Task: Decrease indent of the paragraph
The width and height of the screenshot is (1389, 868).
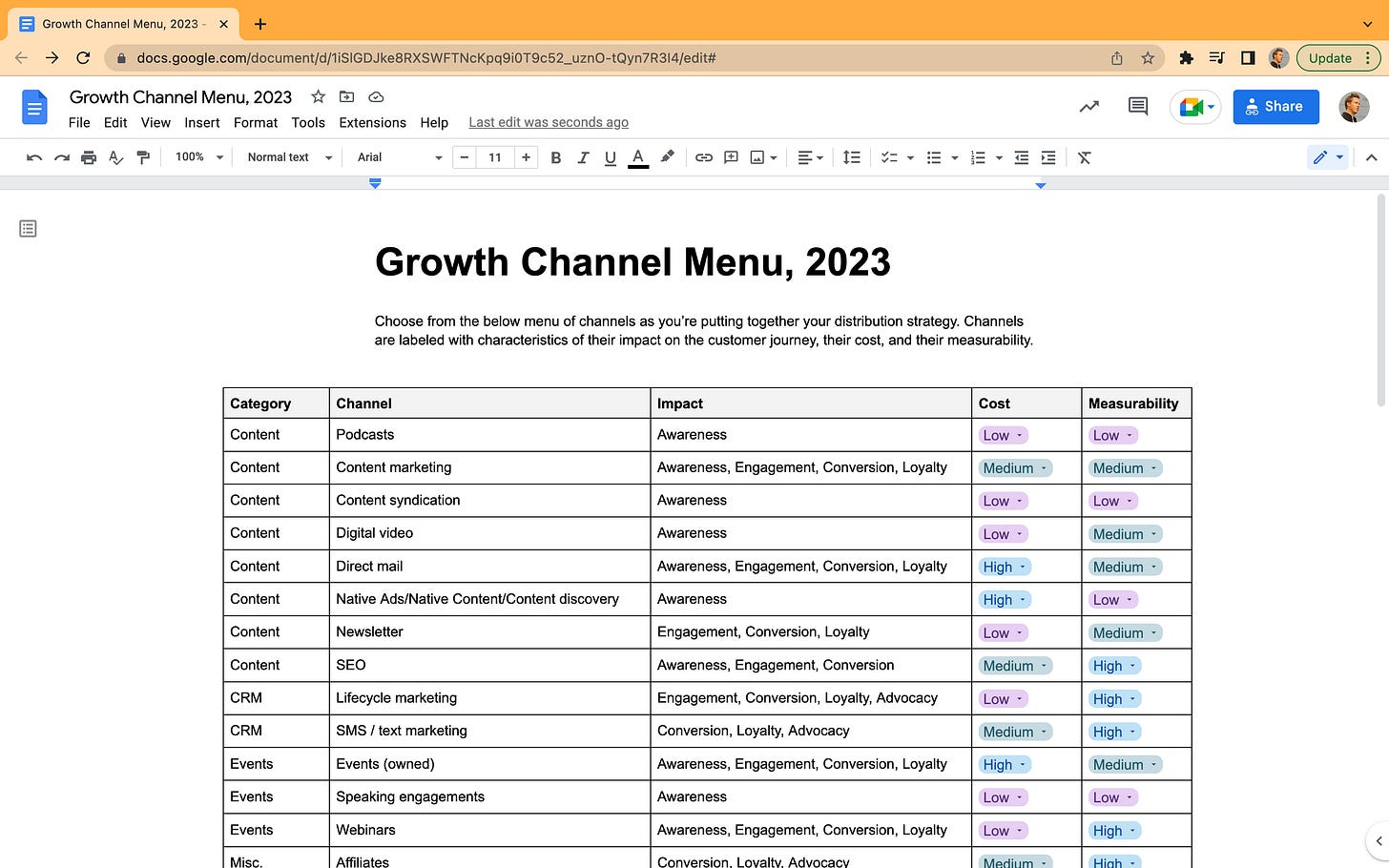Action: tap(1022, 157)
